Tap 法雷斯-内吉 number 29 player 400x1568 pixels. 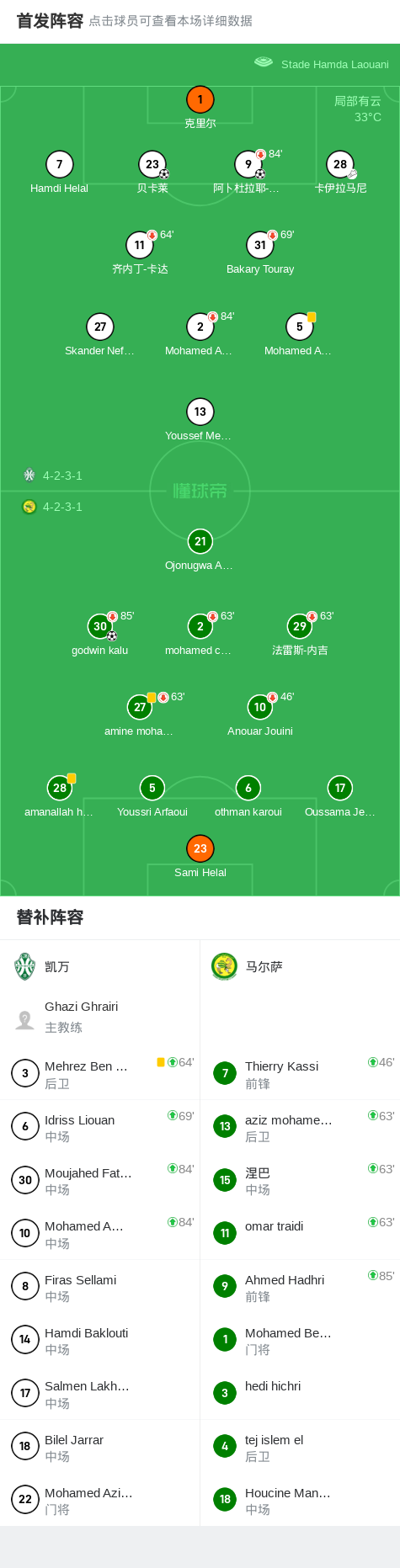point(300,626)
